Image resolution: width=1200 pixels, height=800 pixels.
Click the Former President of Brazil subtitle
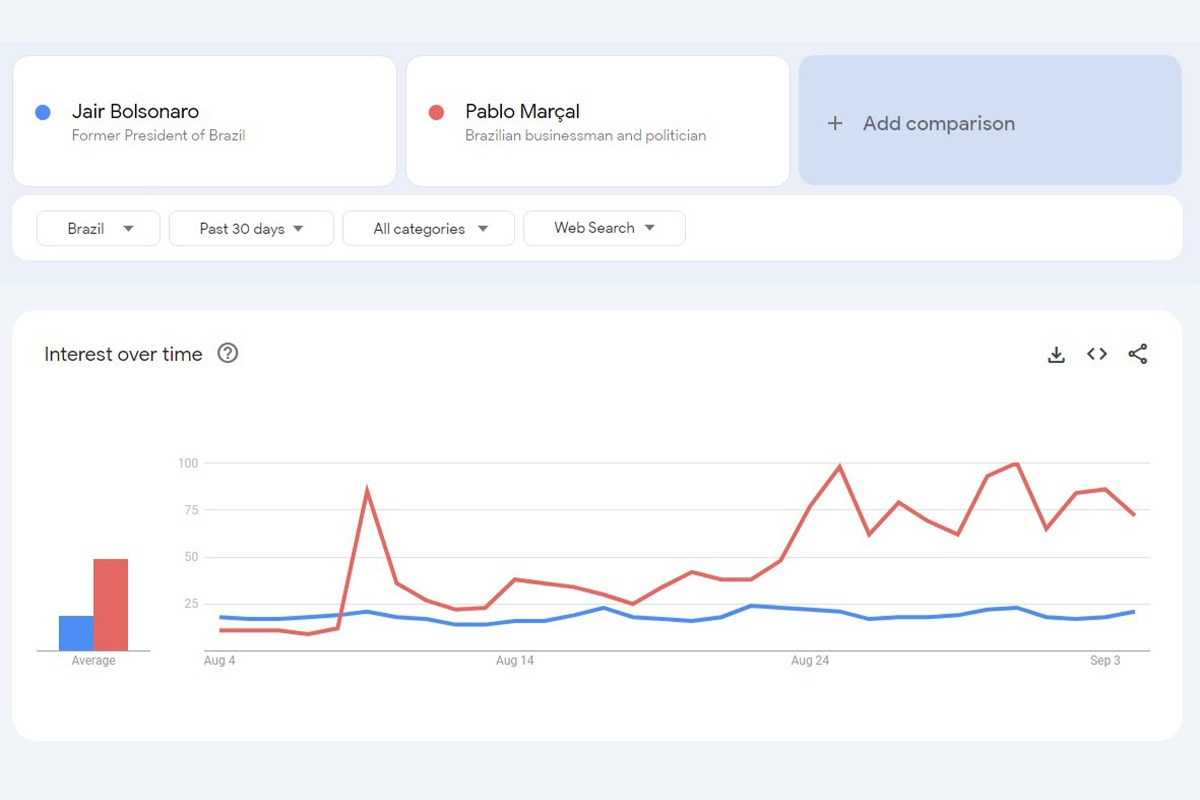158,135
